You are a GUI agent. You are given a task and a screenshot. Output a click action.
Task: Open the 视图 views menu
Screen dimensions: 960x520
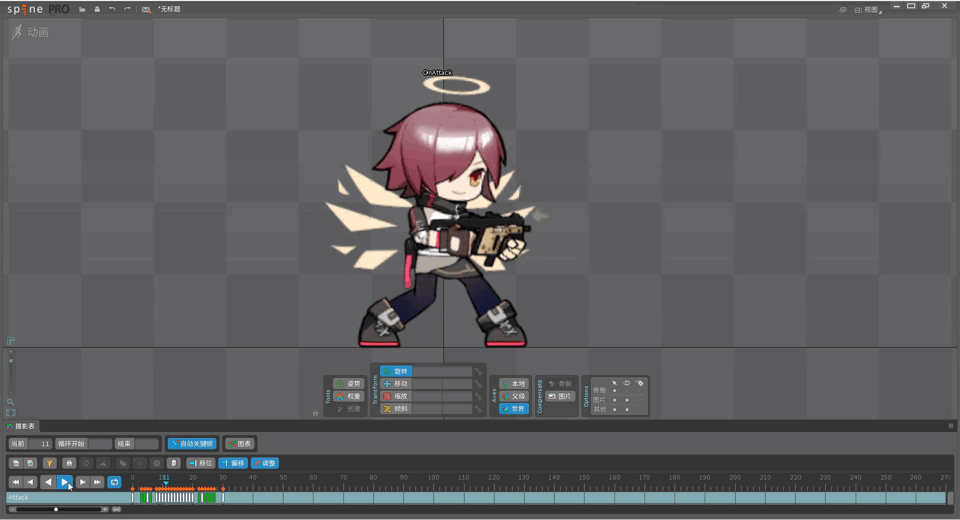(869, 10)
